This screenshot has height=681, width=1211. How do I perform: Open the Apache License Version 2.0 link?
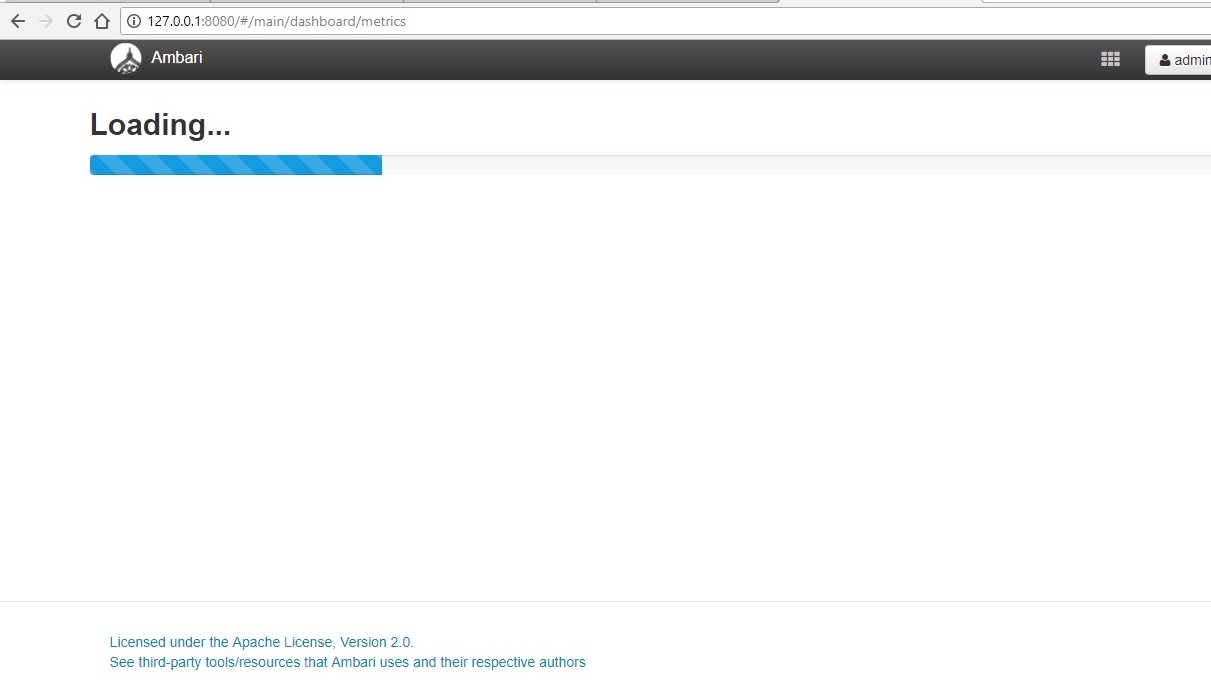coord(261,642)
